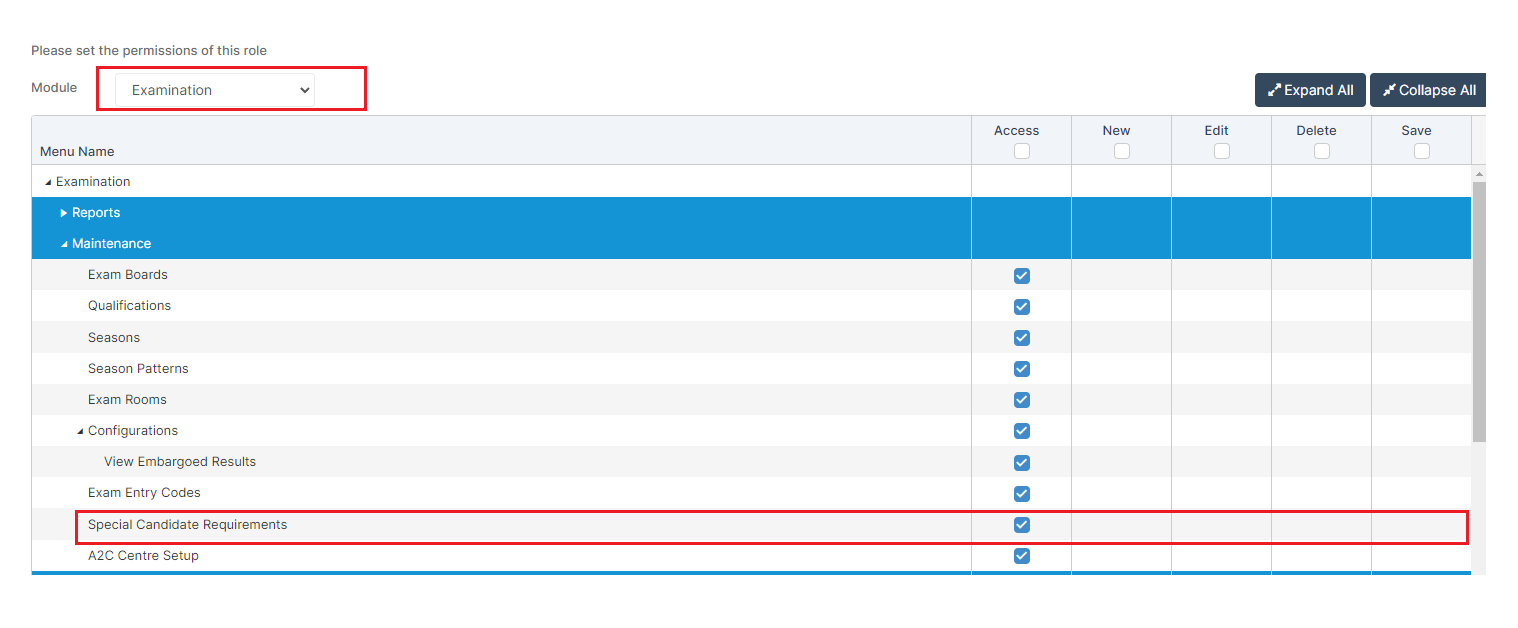Uncheck Access for Exam Rooms
This screenshot has width=1518, height=628.
1022,400
